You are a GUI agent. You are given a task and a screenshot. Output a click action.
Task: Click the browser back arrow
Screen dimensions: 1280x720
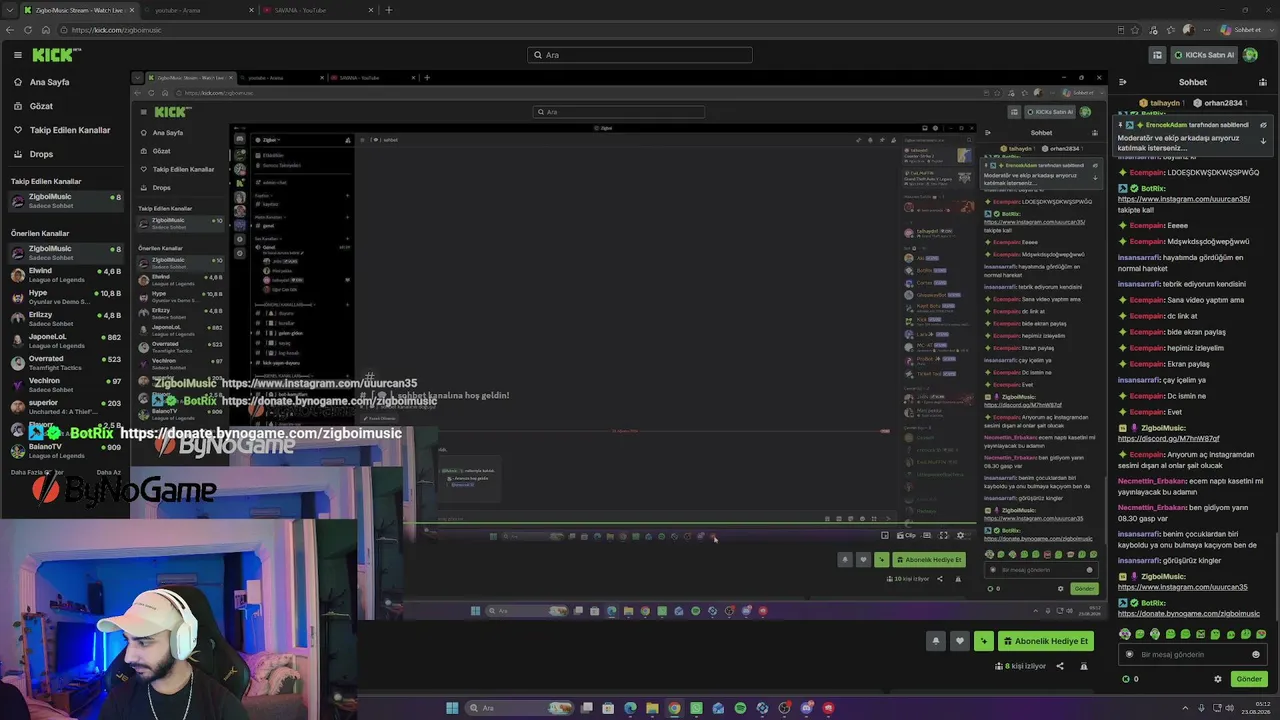11,30
